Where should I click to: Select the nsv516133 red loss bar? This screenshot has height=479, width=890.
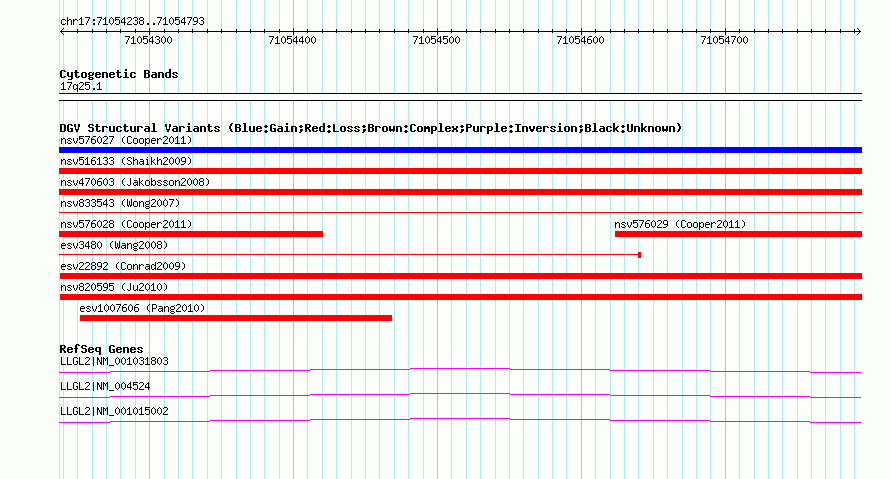coord(460,171)
